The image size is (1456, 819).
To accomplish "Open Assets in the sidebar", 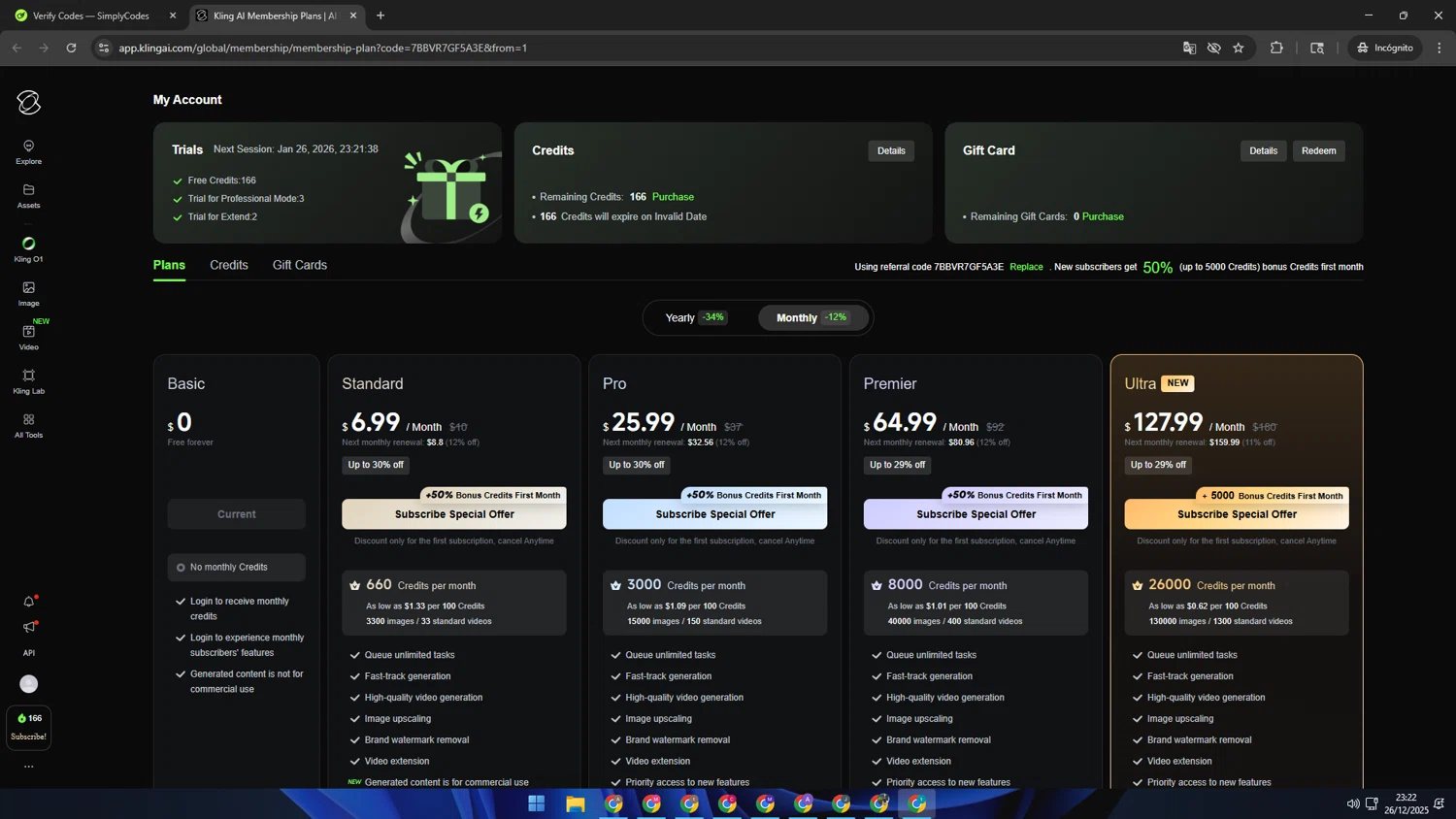I will pyautogui.click(x=28, y=196).
